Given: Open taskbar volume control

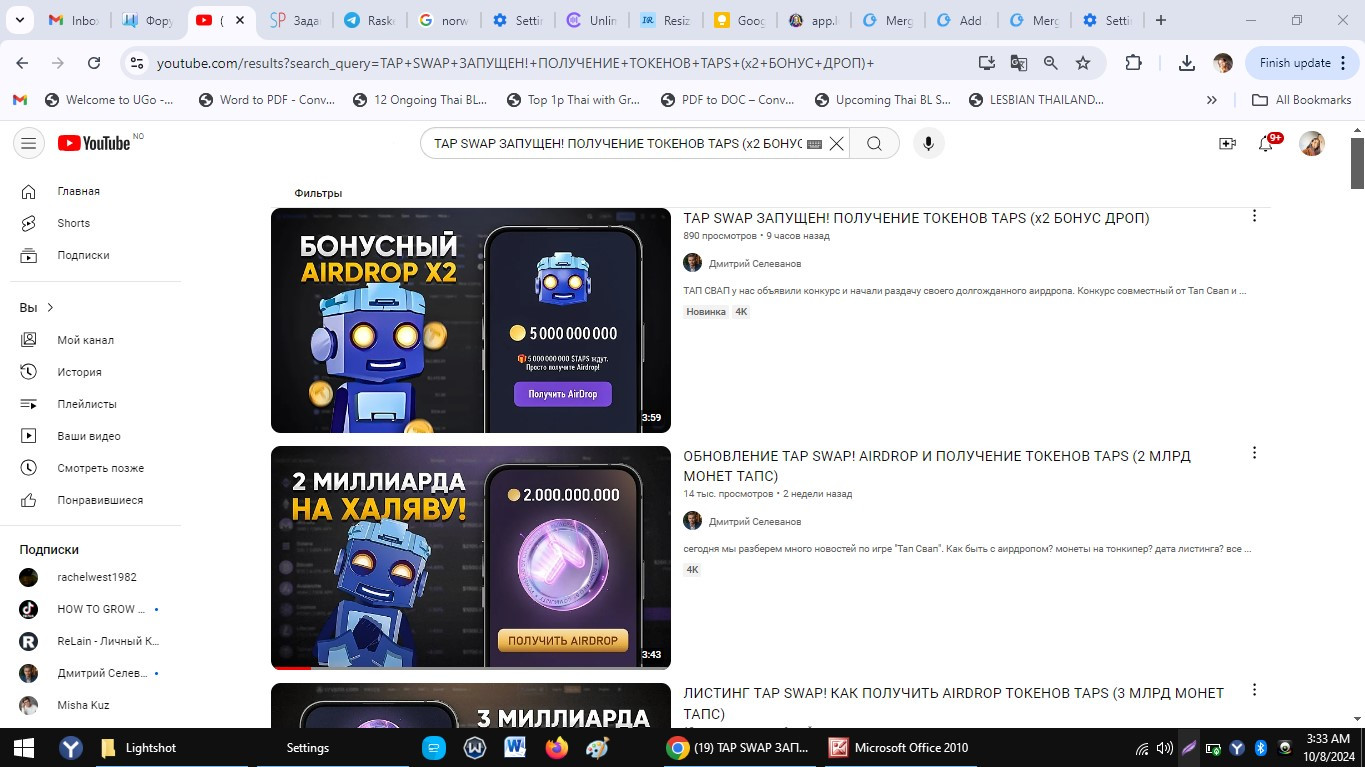Looking at the screenshot, I should pyautogui.click(x=1165, y=748).
